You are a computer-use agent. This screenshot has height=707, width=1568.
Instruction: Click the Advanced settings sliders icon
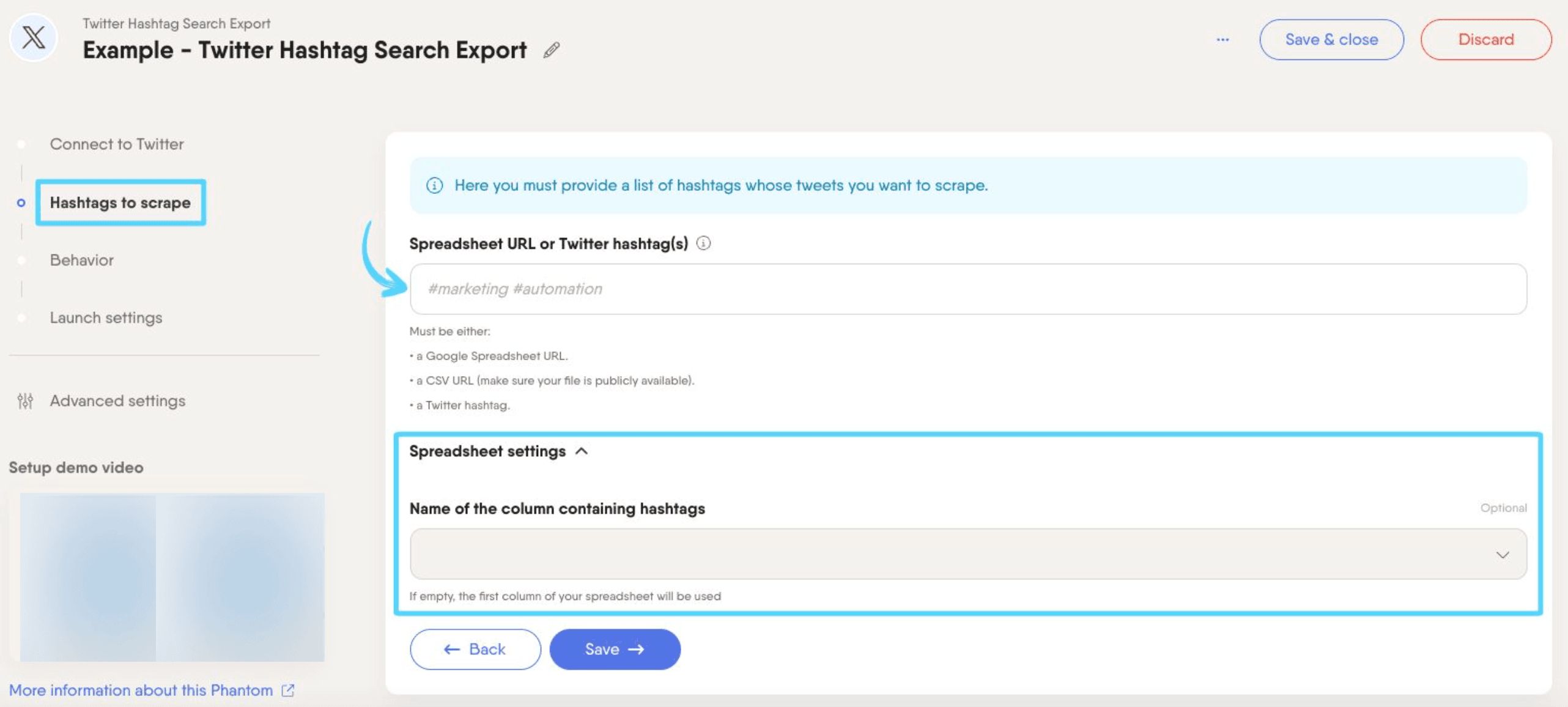click(25, 401)
